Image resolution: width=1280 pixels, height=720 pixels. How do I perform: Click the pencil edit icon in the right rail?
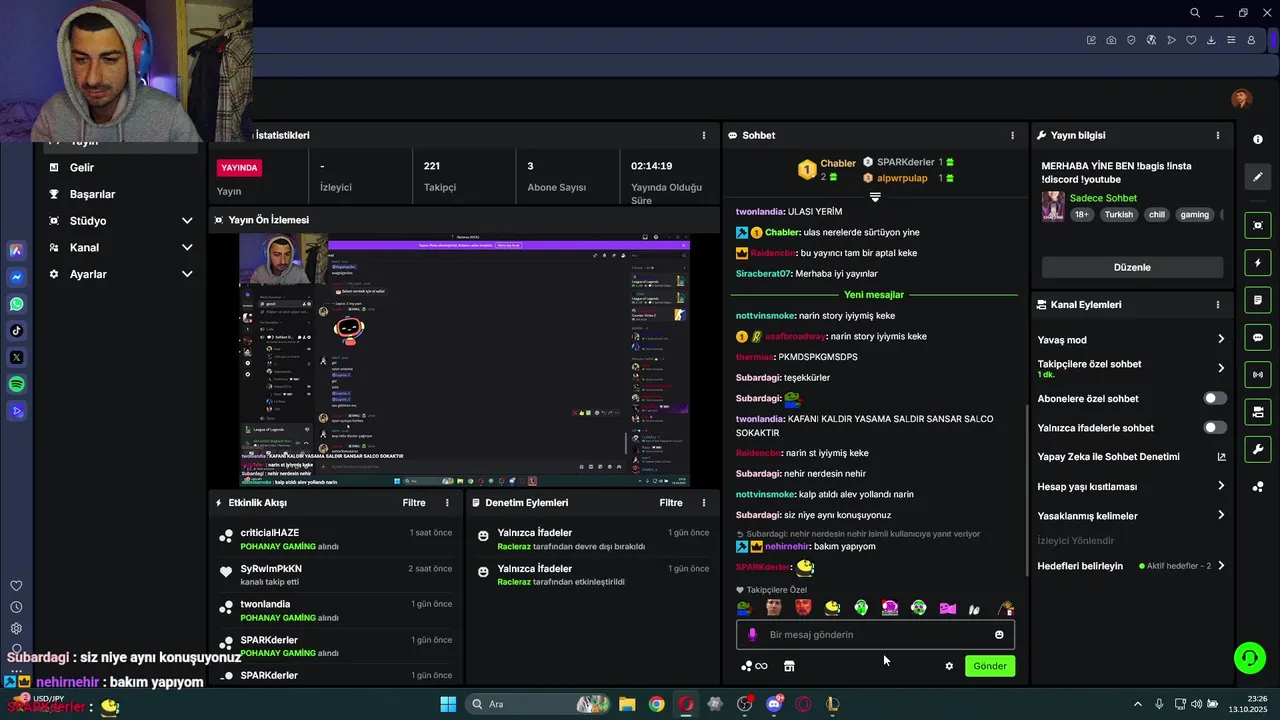click(x=1258, y=177)
